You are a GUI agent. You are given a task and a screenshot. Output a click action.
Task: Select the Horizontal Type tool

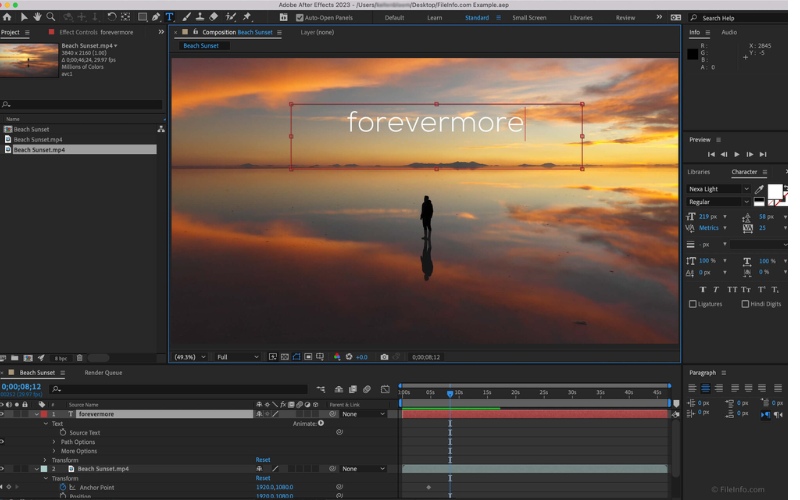(169, 17)
